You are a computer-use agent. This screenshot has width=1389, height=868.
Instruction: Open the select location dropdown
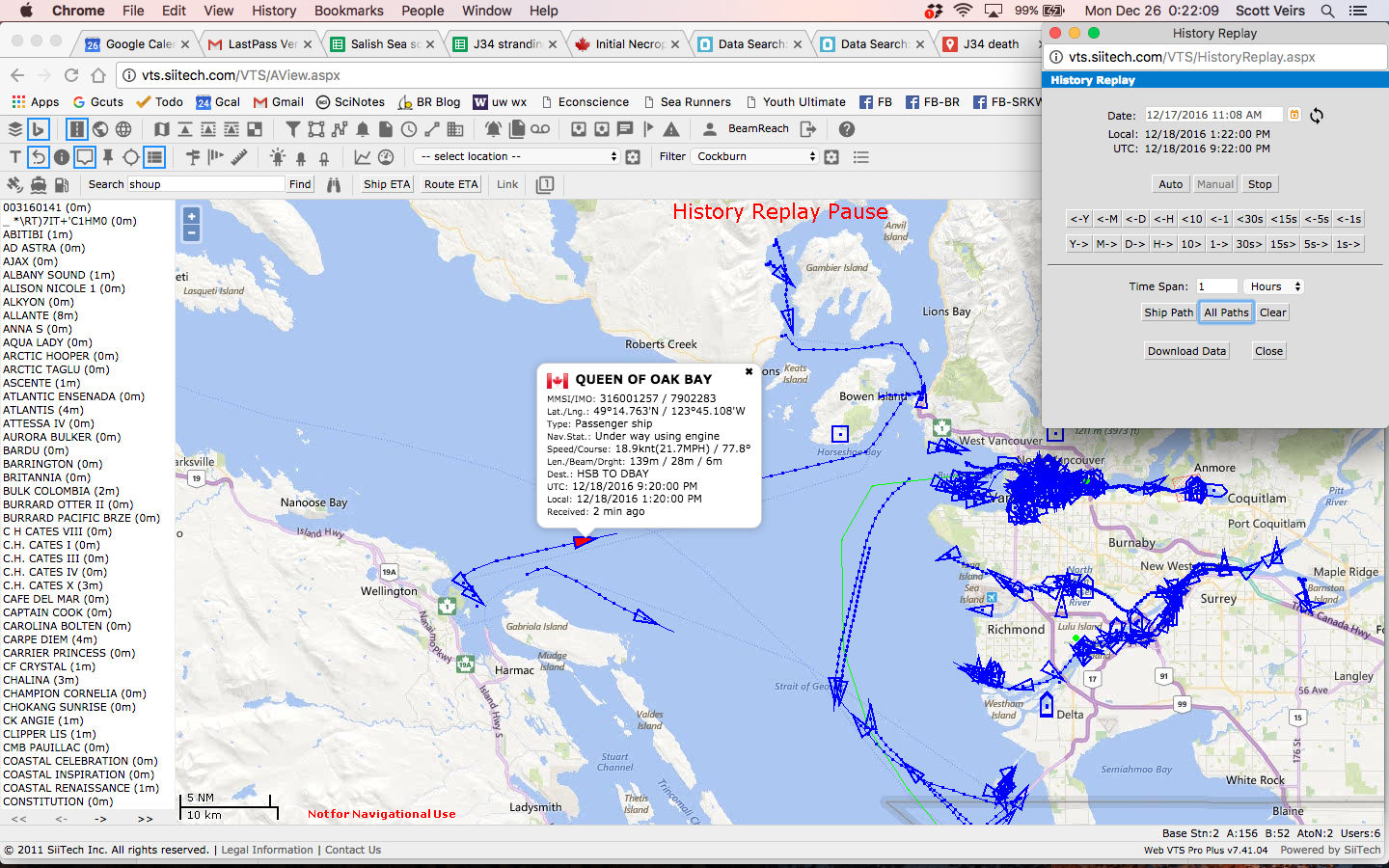pos(518,156)
